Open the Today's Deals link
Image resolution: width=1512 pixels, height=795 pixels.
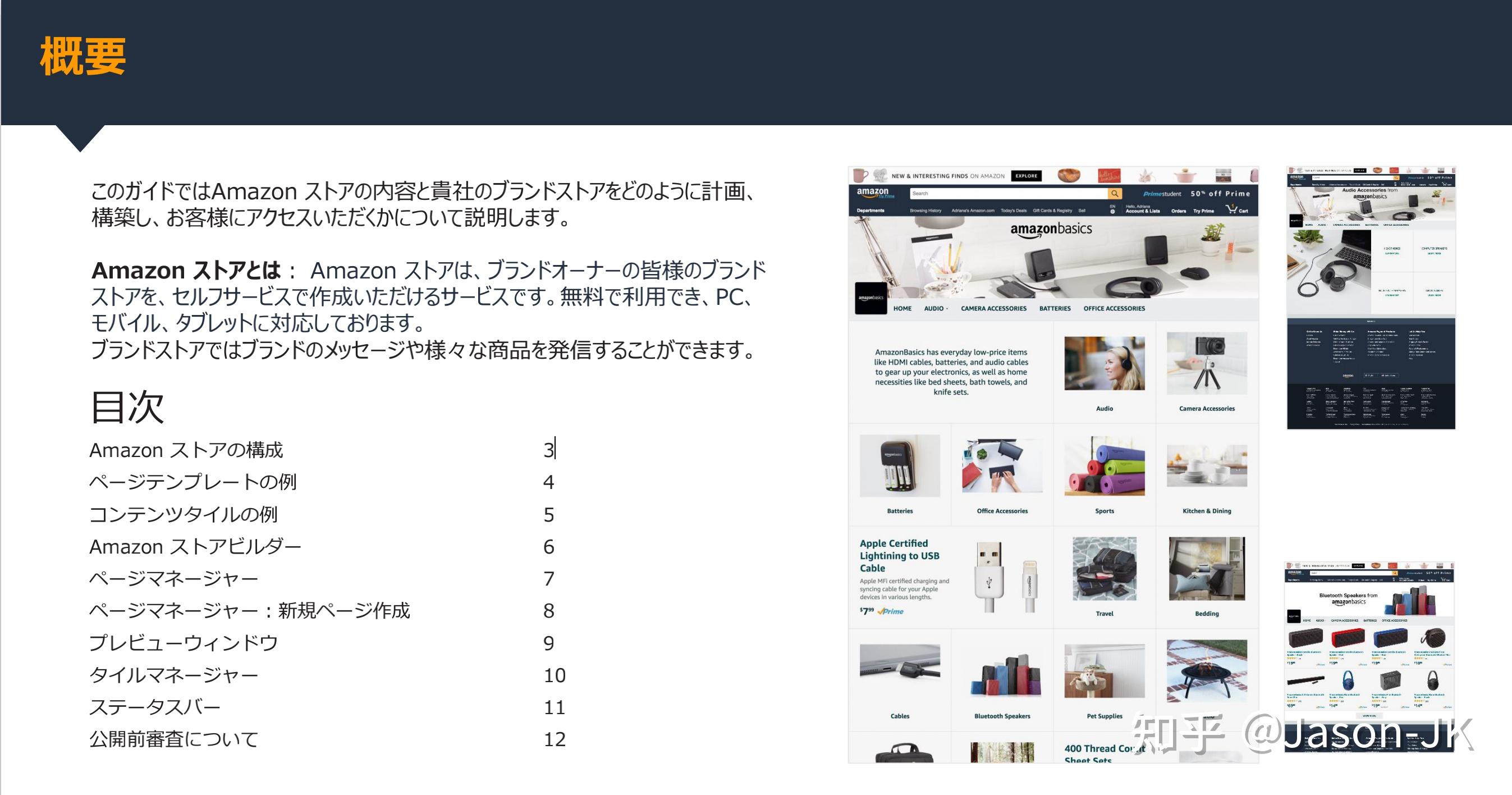tap(1014, 211)
